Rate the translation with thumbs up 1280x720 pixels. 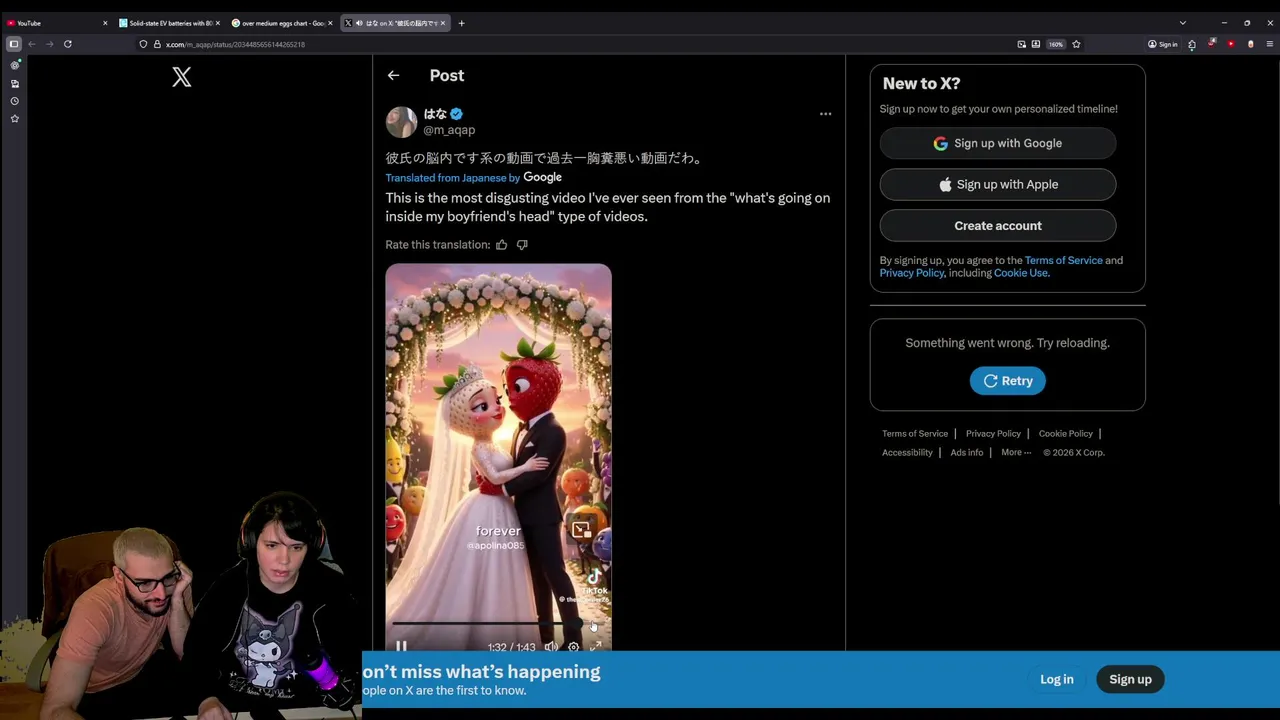coord(502,244)
